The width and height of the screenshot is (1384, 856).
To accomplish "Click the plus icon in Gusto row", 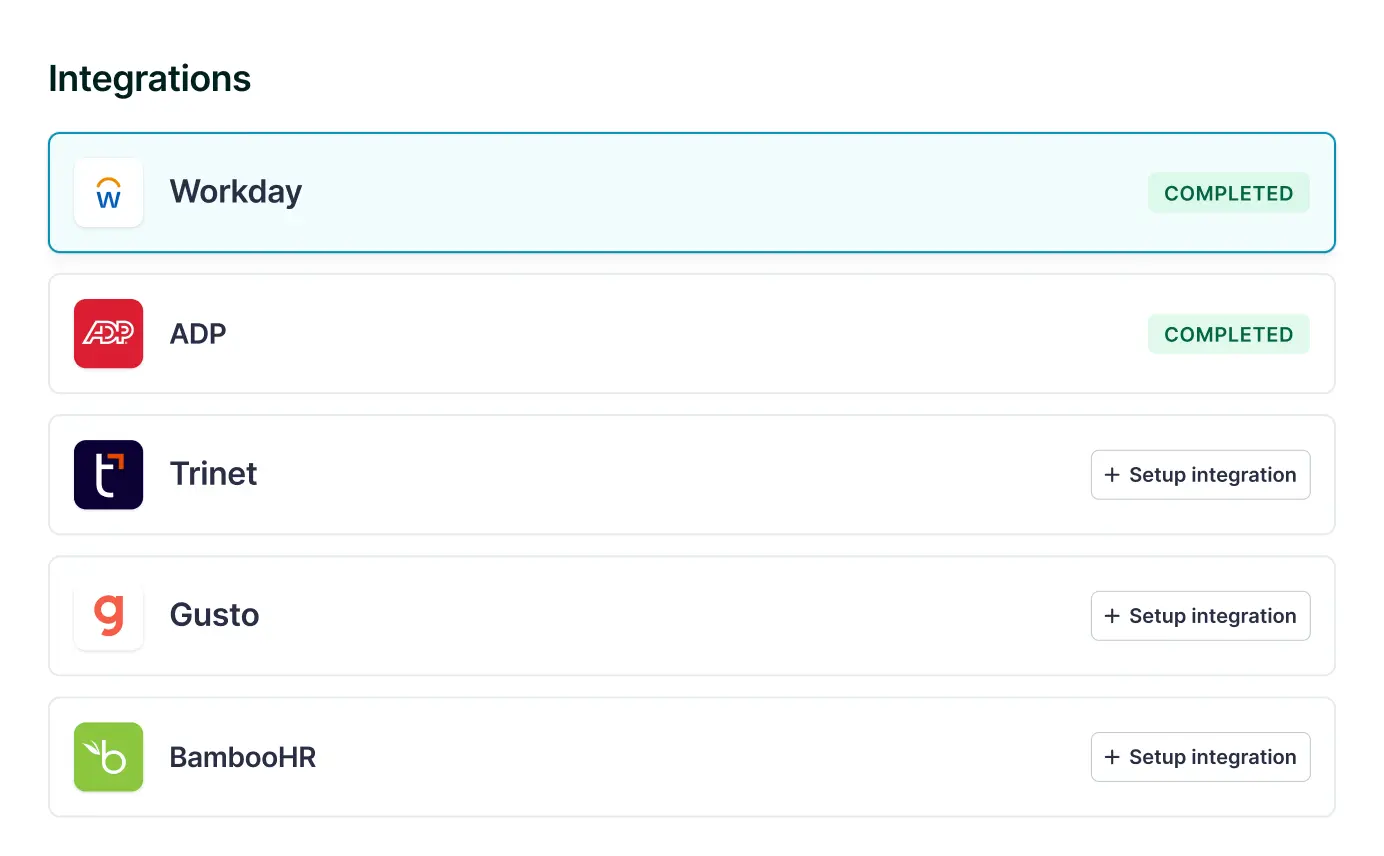I will point(1111,616).
